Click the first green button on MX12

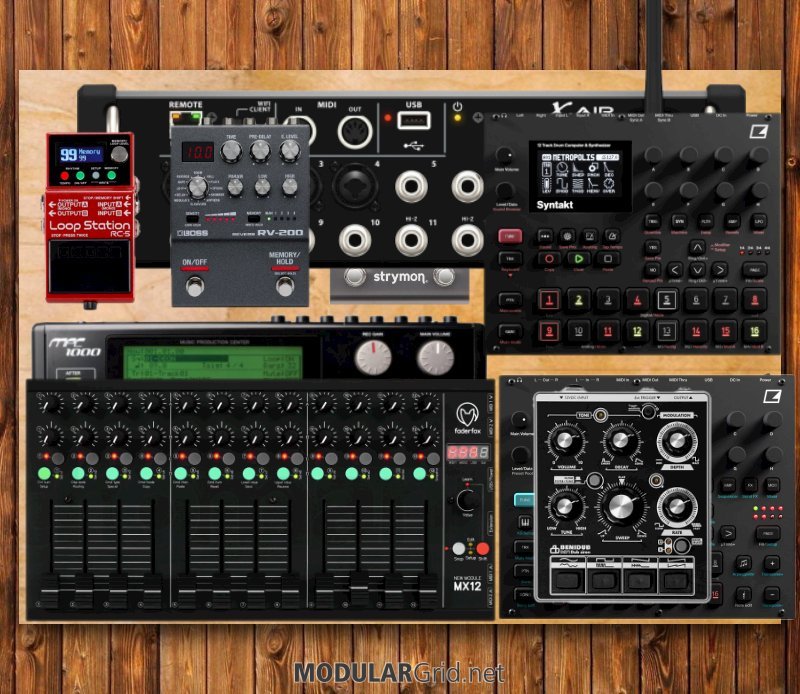coord(44,474)
